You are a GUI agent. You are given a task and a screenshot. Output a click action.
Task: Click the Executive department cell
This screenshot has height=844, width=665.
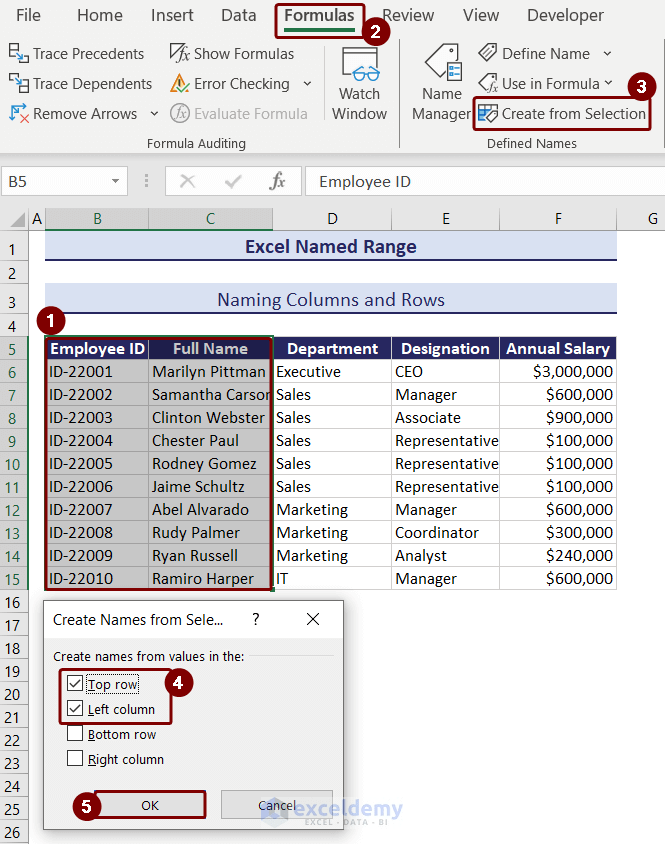click(x=332, y=371)
